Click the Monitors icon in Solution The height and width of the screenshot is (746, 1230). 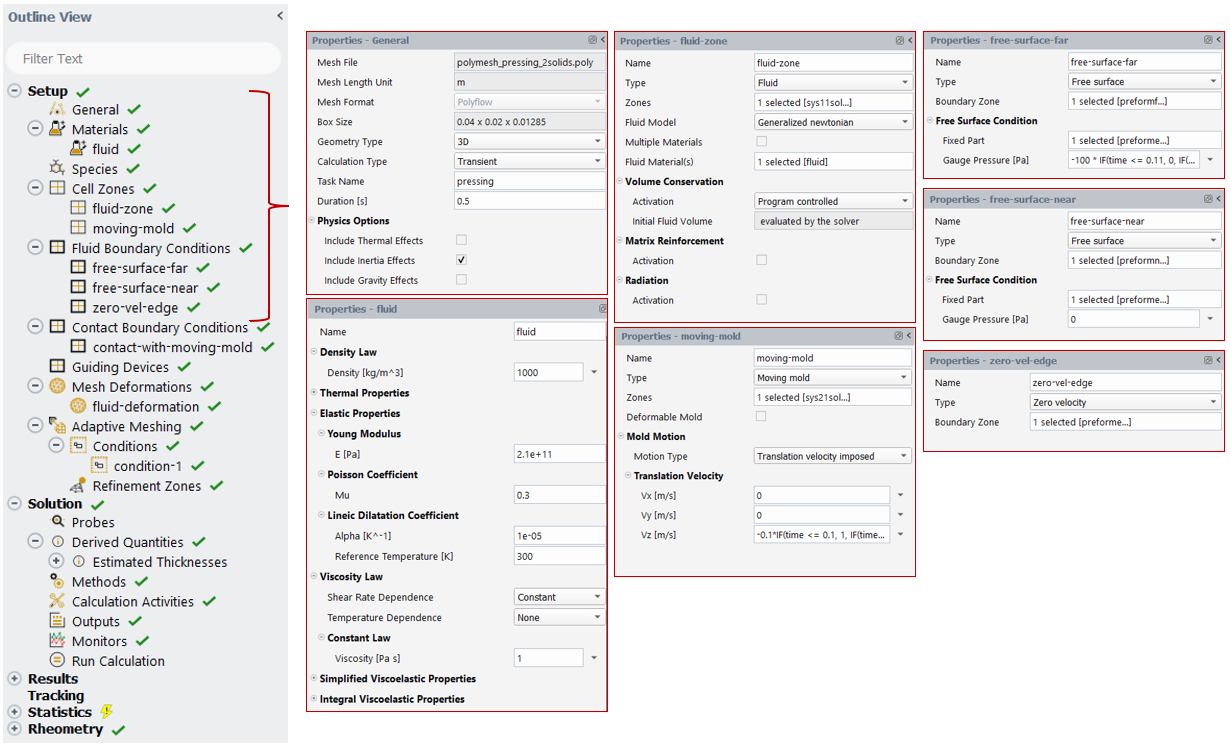(x=57, y=641)
